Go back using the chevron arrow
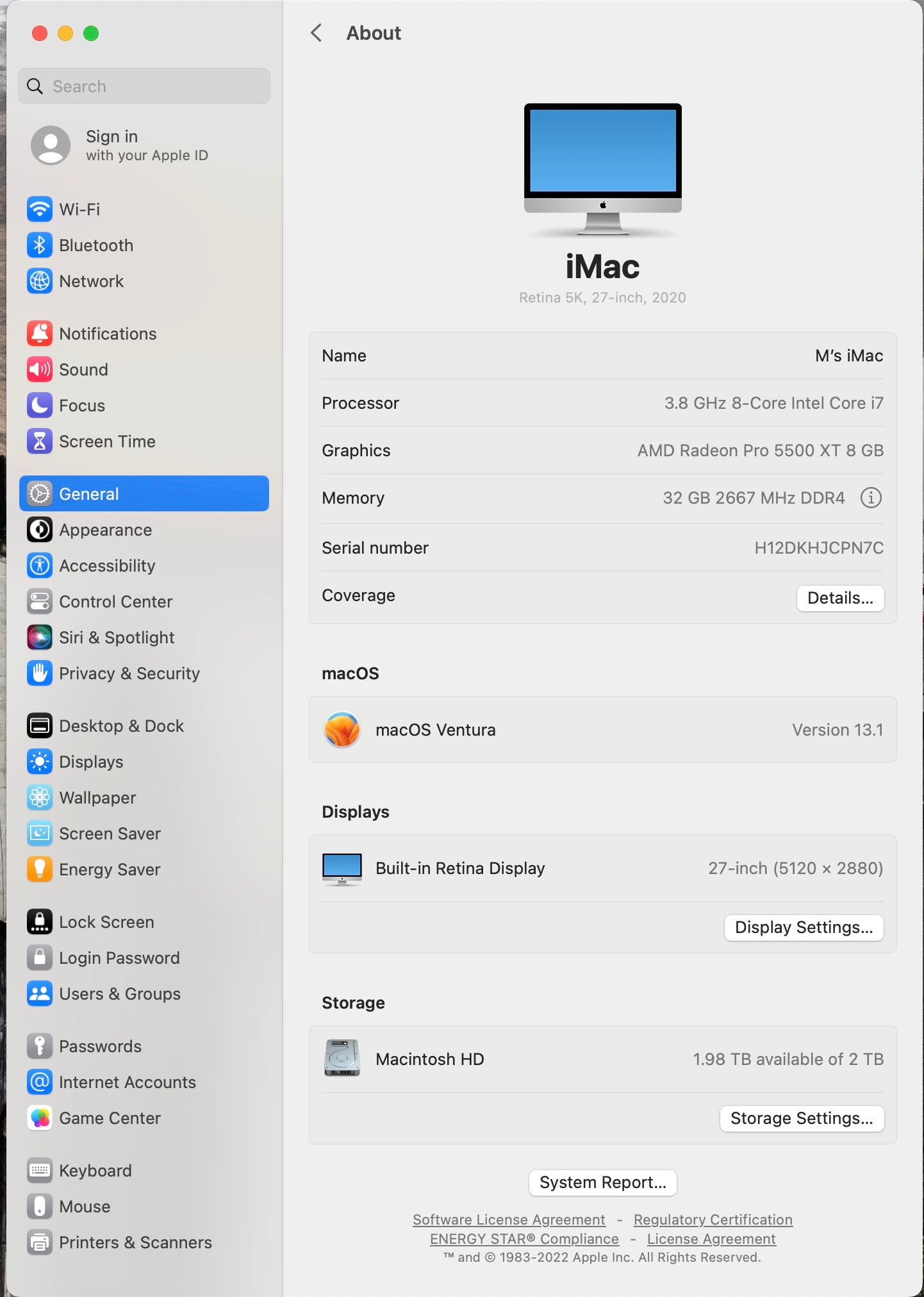924x1297 pixels. (x=316, y=33)
